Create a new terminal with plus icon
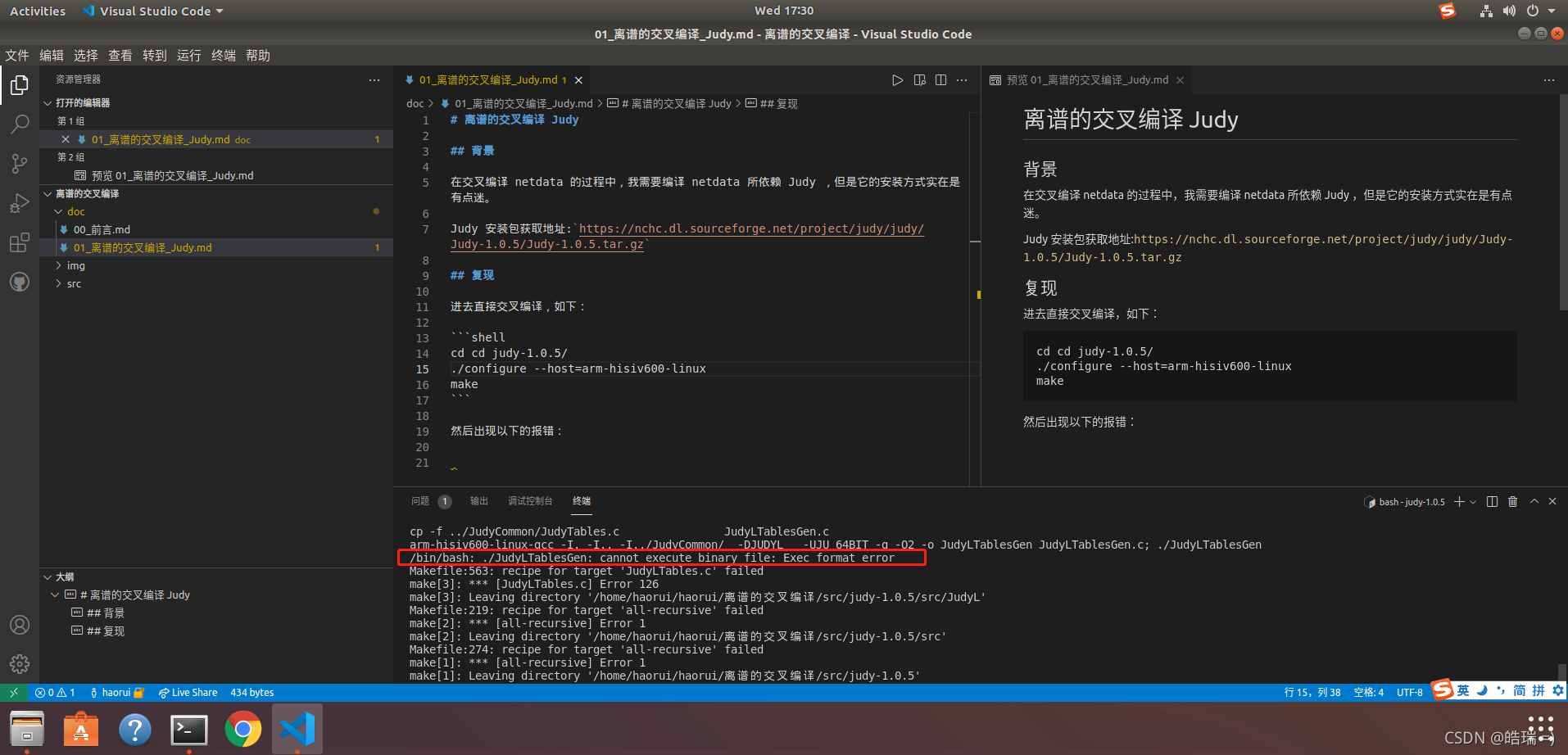This screenshot has height=755, width=1568. coord(1459,502)
